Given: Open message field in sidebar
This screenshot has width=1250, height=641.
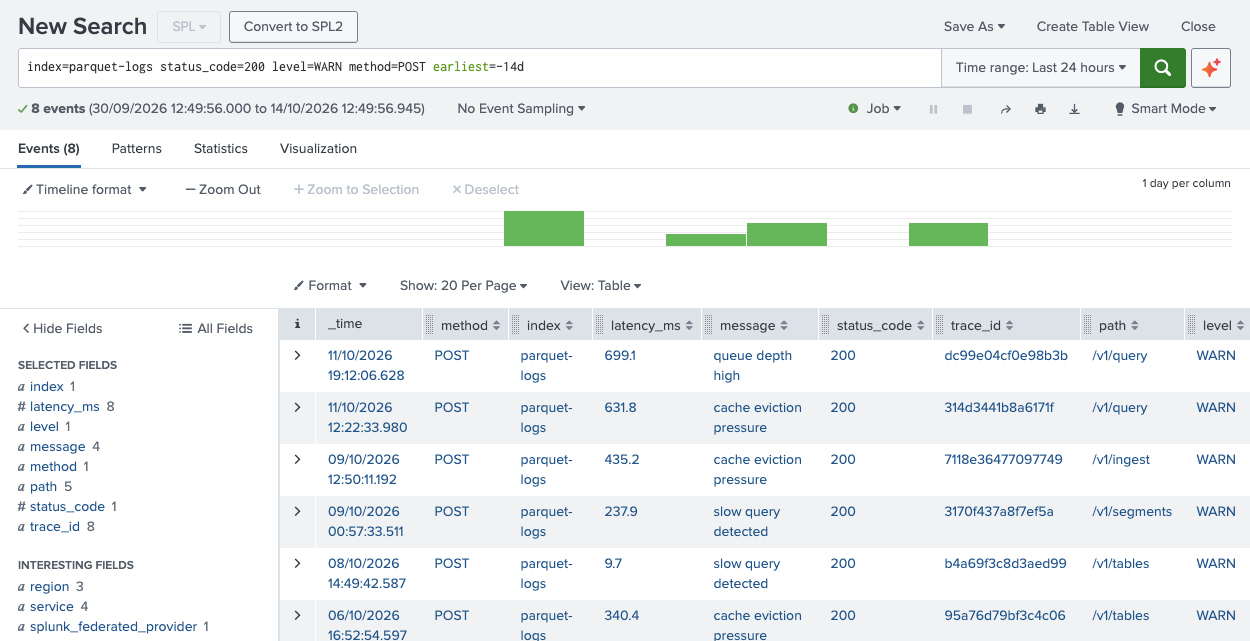Looking at the screenshot, I should [x=58, y=446].
